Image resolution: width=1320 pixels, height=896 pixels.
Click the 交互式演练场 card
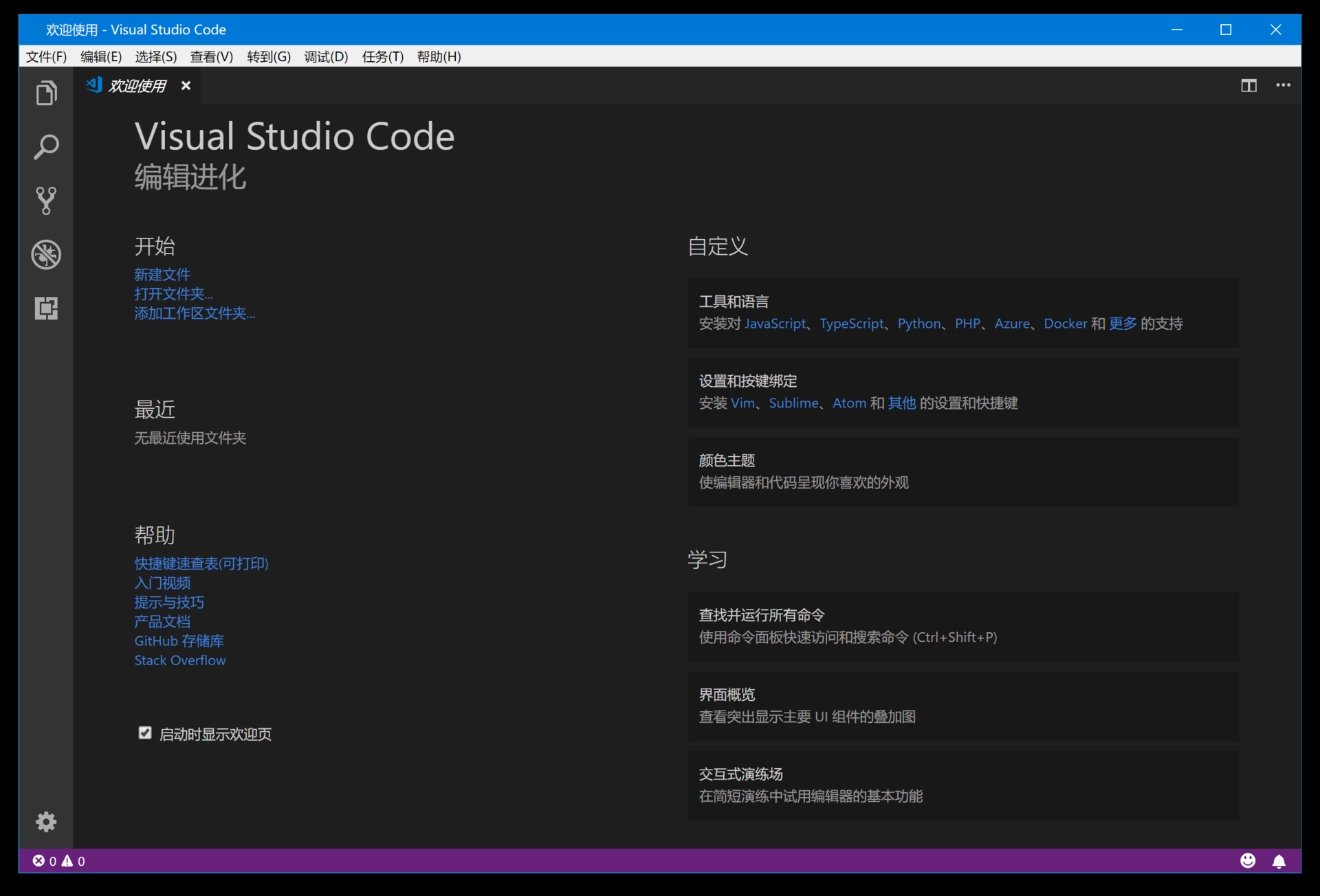pyautogui.click(x=962, y=785)
